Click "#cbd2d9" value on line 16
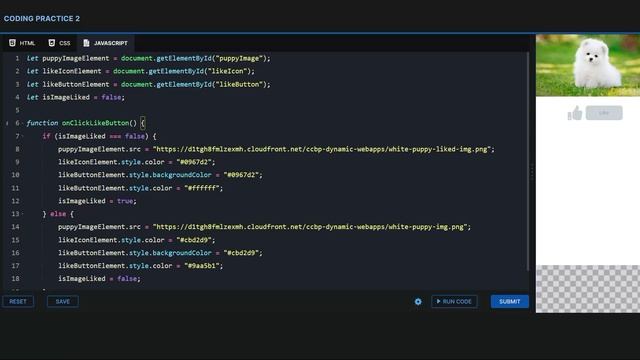The width and height of the screenshot is (640, 360). pos(241,253)
